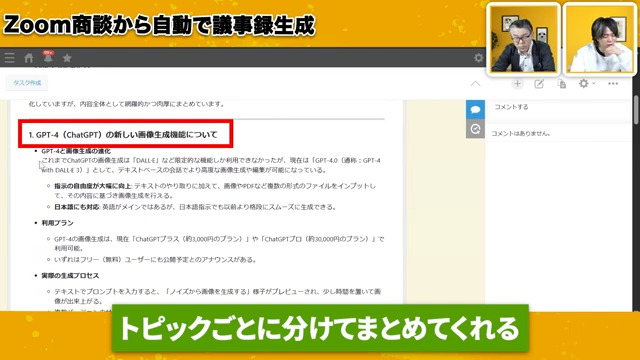Click the text 指示の自由度が大幅に向上

pyautogui.click(x=93, y=186)
